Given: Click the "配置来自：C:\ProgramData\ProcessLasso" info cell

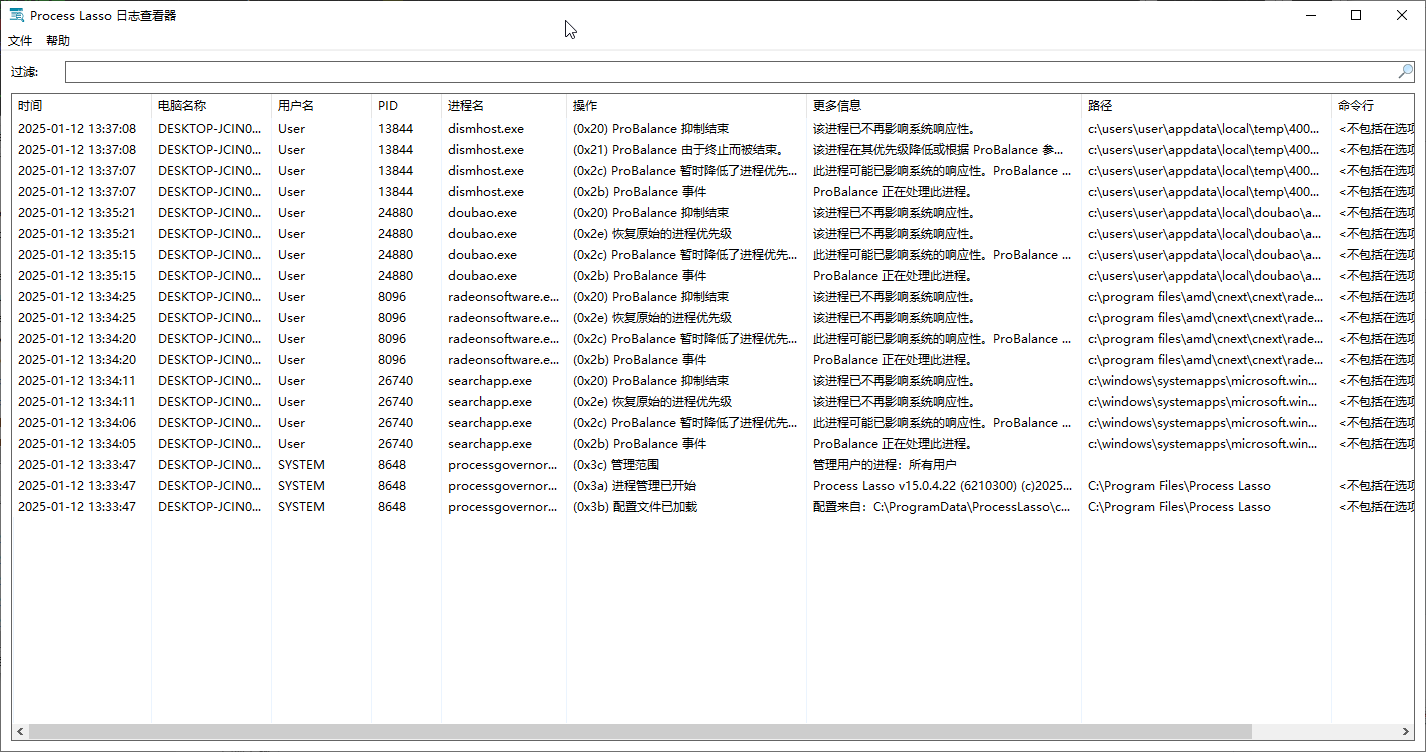Looking at the screenshot, I should point(943,507).
